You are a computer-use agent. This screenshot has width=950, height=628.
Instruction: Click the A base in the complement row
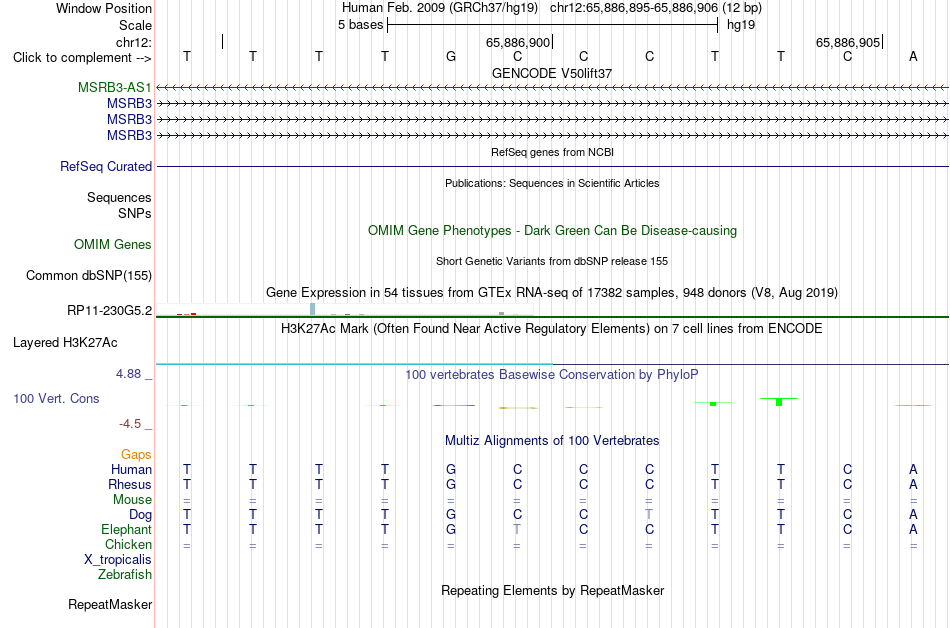point(913,56)
